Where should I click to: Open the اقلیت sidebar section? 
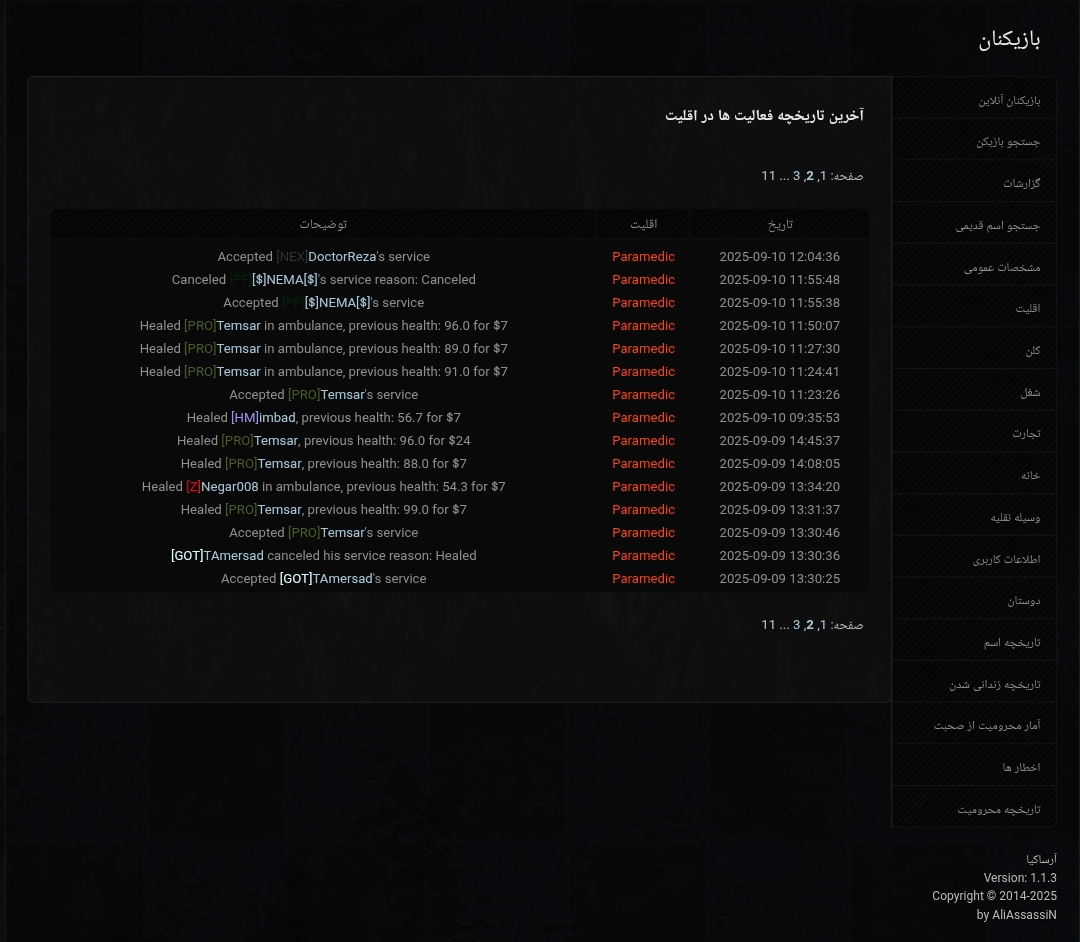(973, 306)
